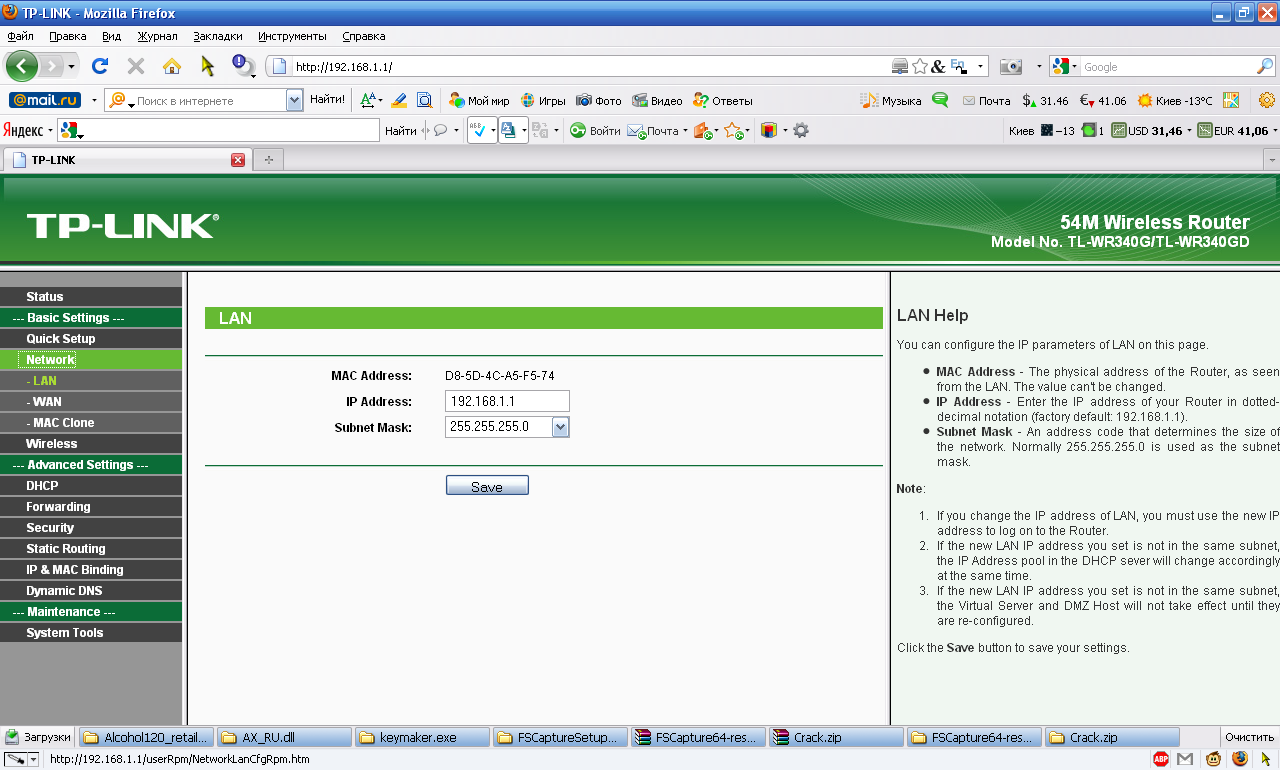Click the Yandex favorites star icon

733,130
